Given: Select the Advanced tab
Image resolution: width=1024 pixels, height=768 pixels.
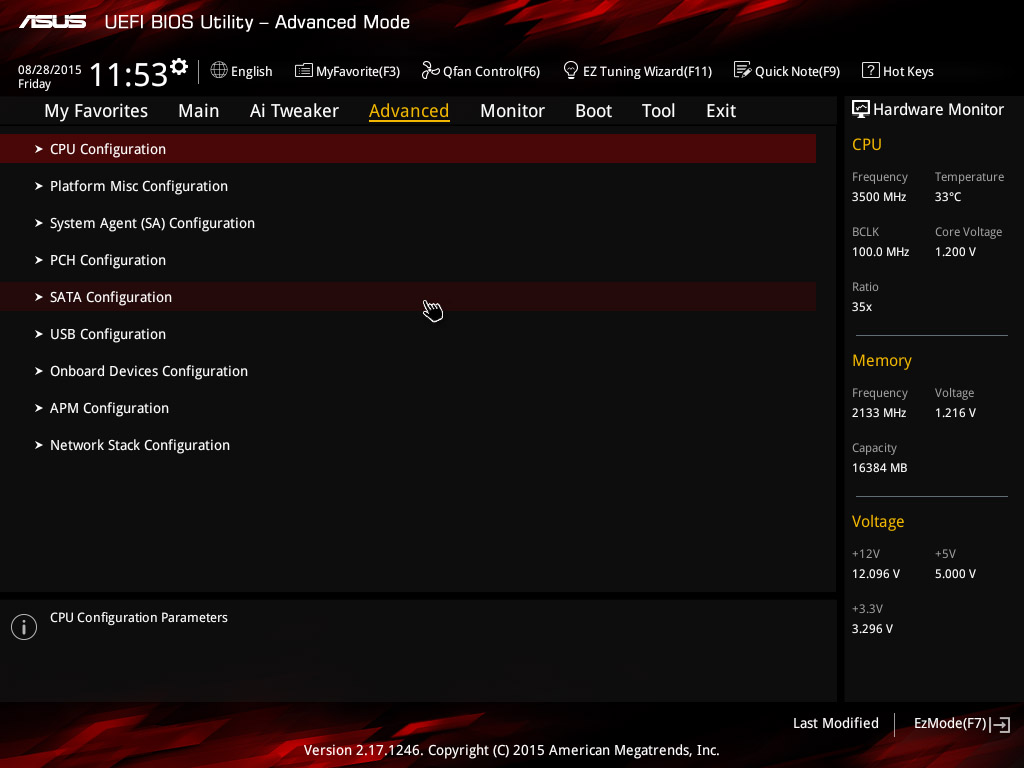Looking at the screenshot, I should click(x=409, y=111).
